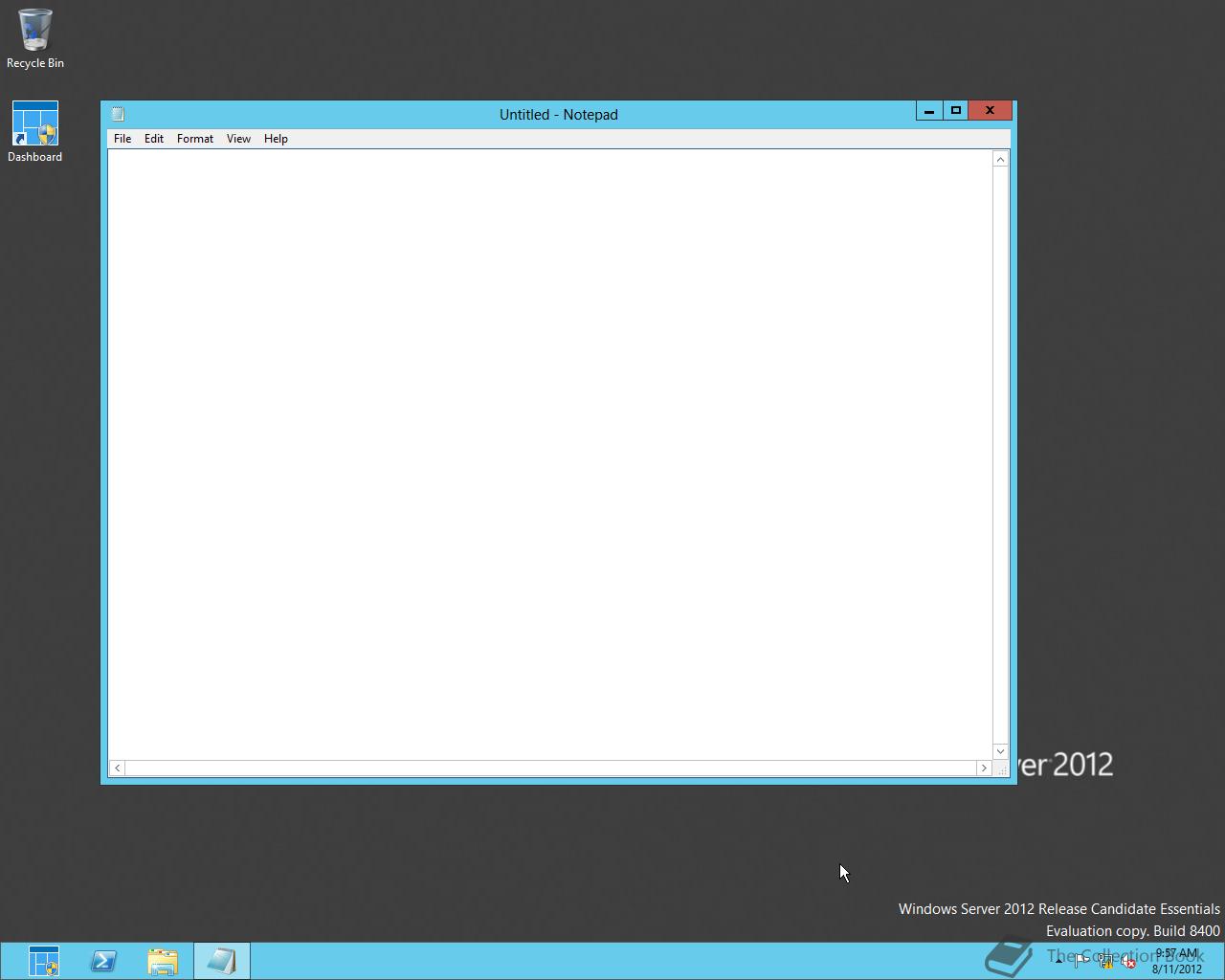This screenshot has height=980, width=1225.
Task: Open the Recycle Bin desktop icon
Action: coord(35,38)
